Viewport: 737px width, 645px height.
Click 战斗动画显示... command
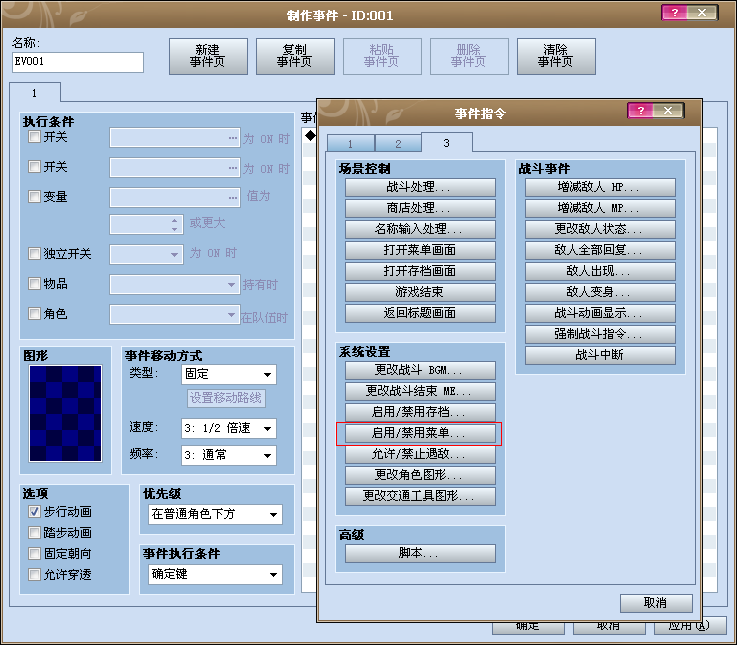[x=600, y=313]
